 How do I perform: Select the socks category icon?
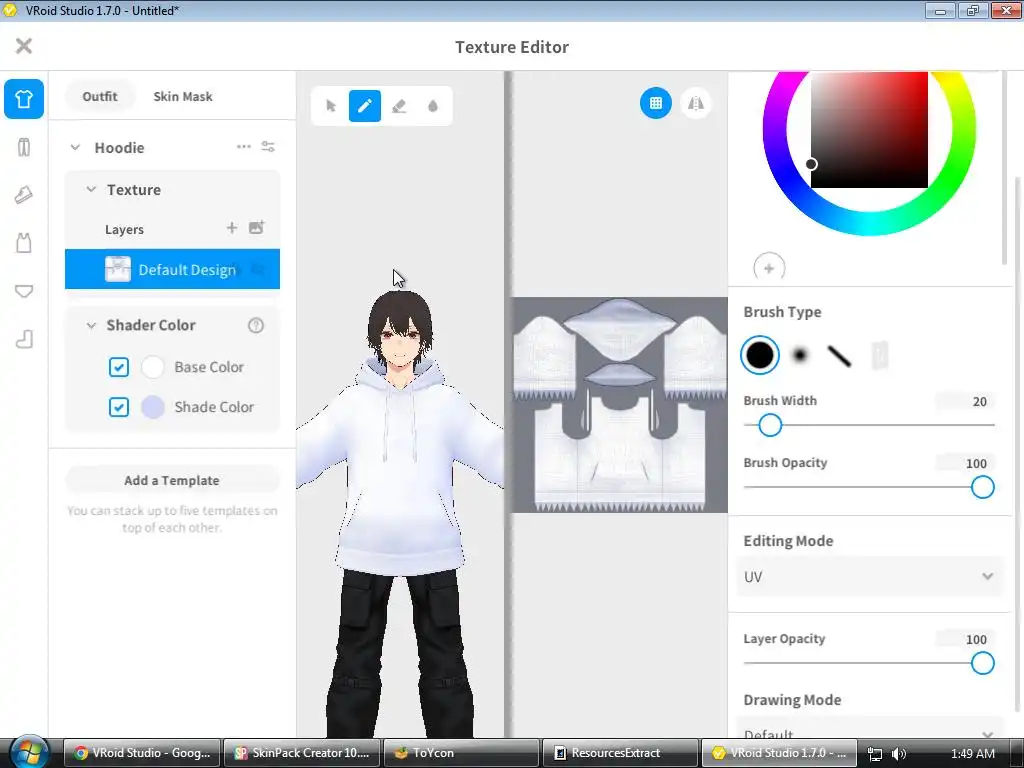tap(24, 339)
